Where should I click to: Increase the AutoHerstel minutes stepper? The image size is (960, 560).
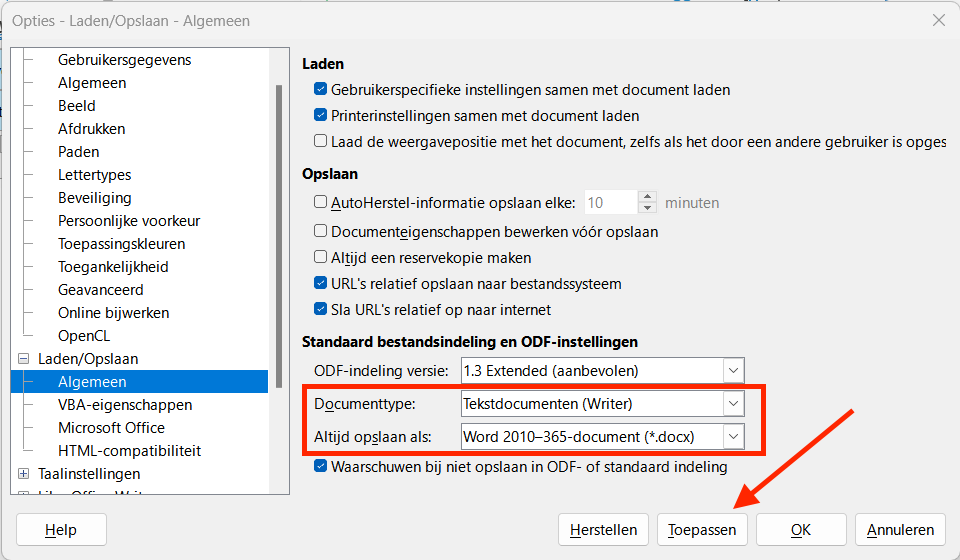tap(648, 196)
